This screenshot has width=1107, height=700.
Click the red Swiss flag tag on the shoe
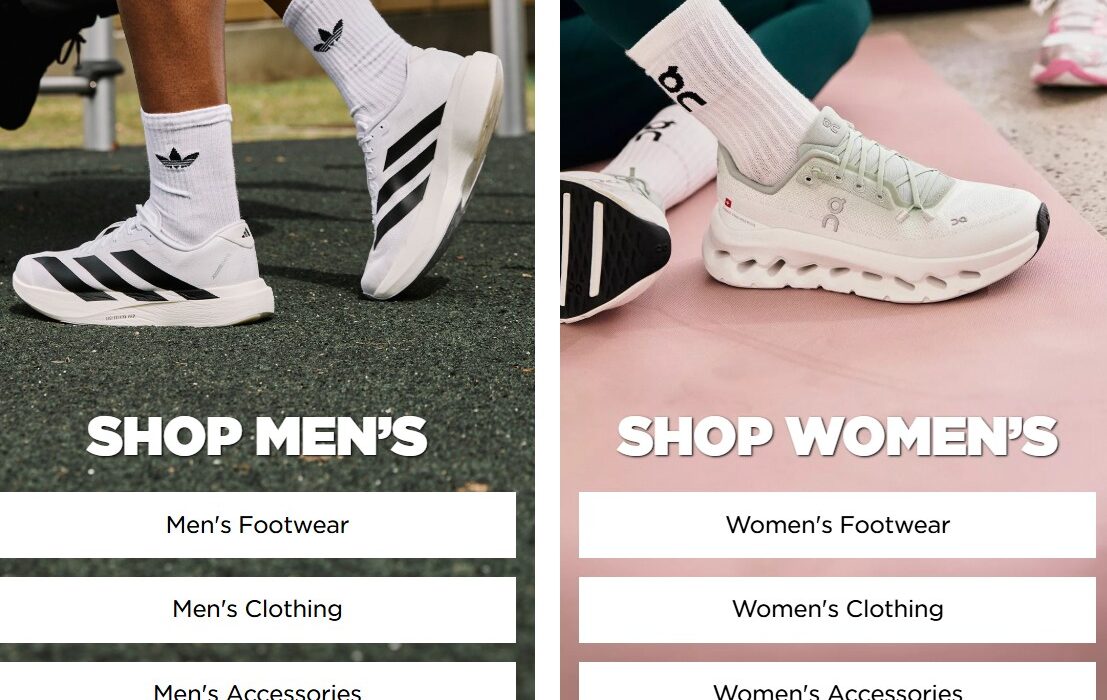[728, 203]
